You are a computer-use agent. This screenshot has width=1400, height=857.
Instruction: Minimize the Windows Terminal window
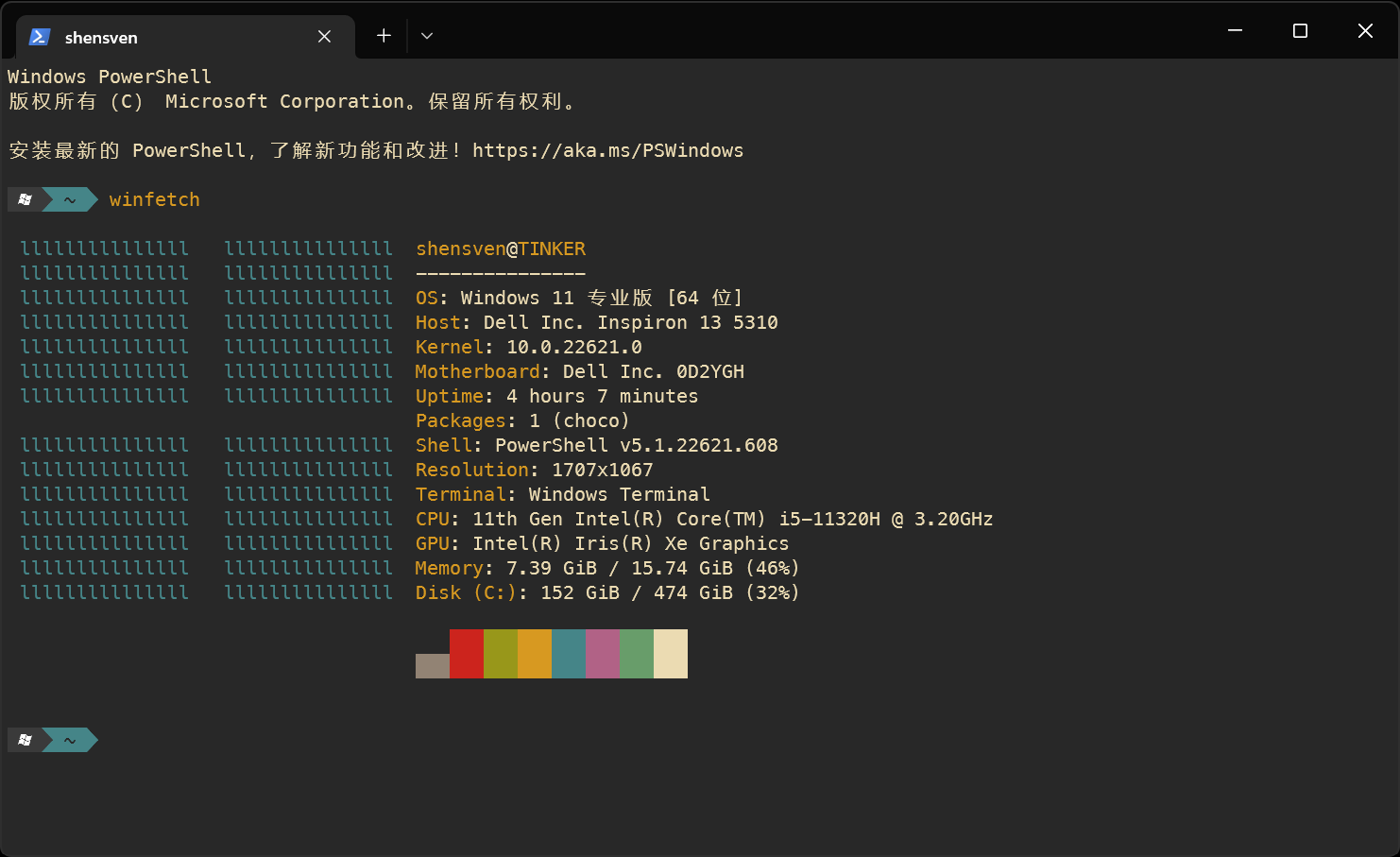(x=1235, y=31)
